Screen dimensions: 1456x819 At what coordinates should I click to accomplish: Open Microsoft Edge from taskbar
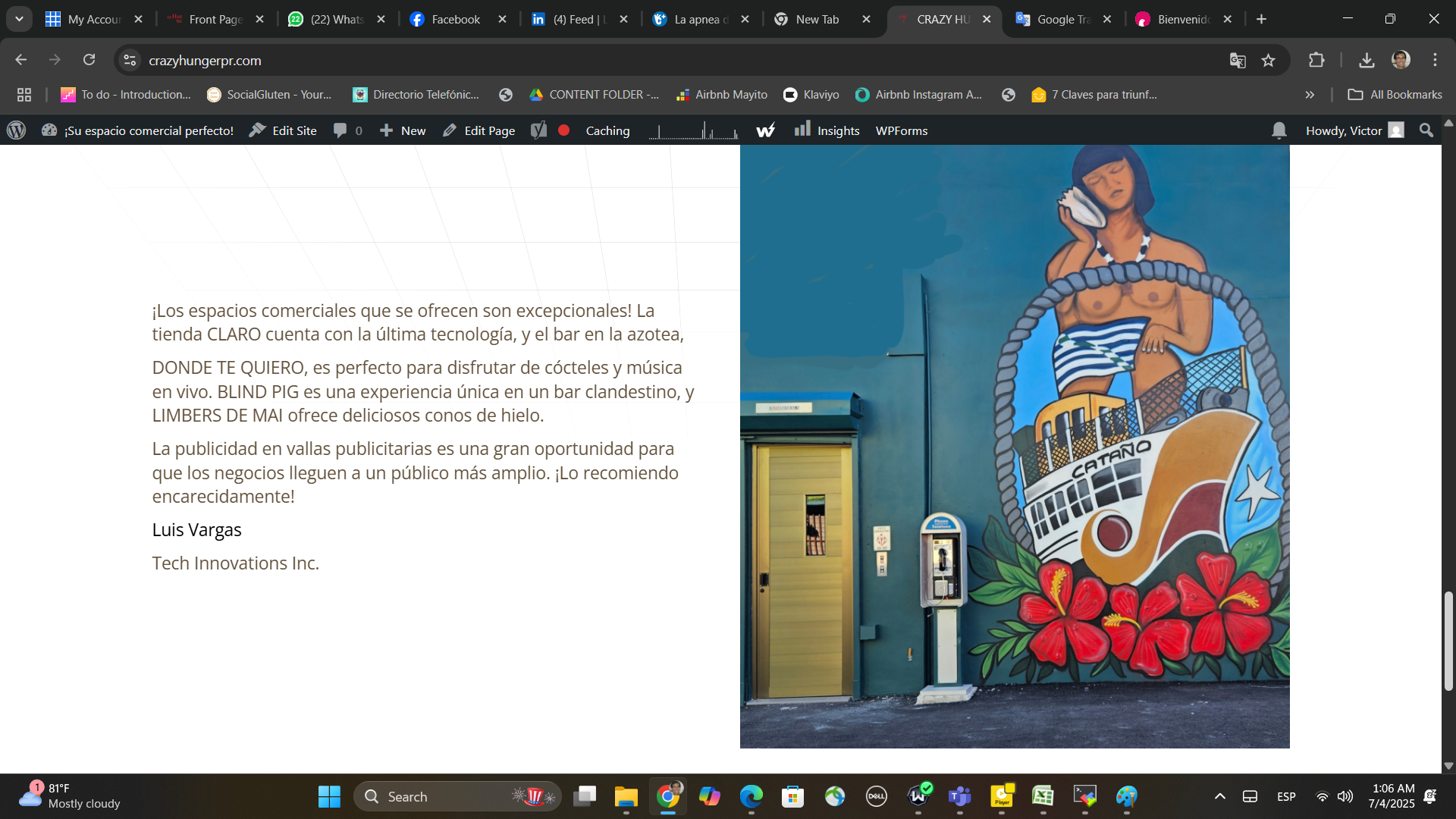(x=751, y=796)
